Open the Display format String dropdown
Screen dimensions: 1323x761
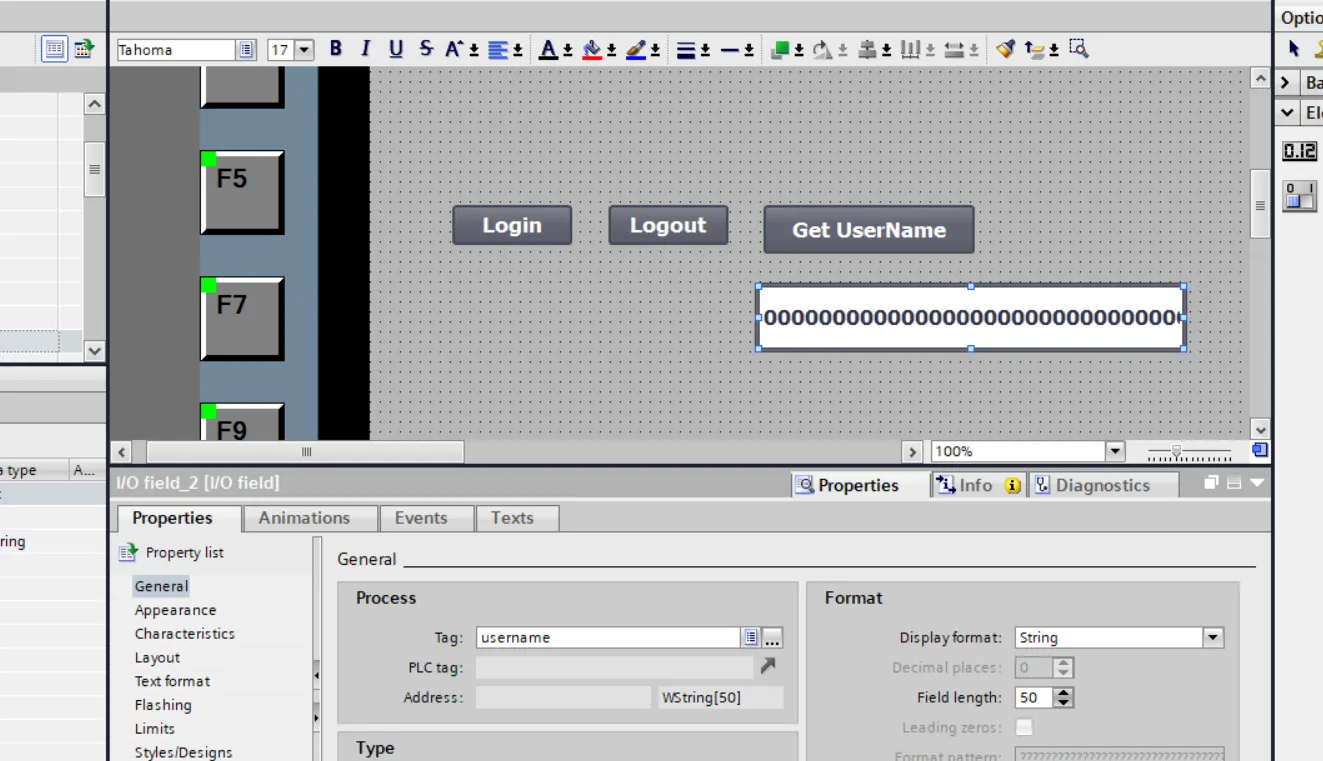(x=1213, y=638)
